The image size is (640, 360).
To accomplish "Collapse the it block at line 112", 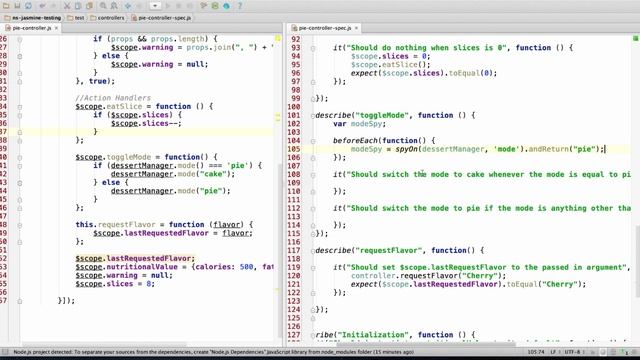I will point(313,209).
